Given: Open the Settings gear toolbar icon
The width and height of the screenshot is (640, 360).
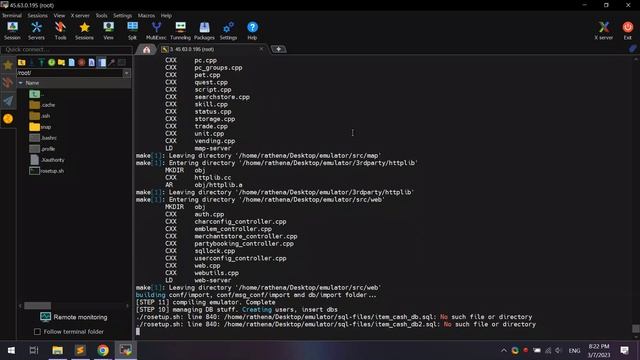Looking at the screenshot, I should click(228, 31).
